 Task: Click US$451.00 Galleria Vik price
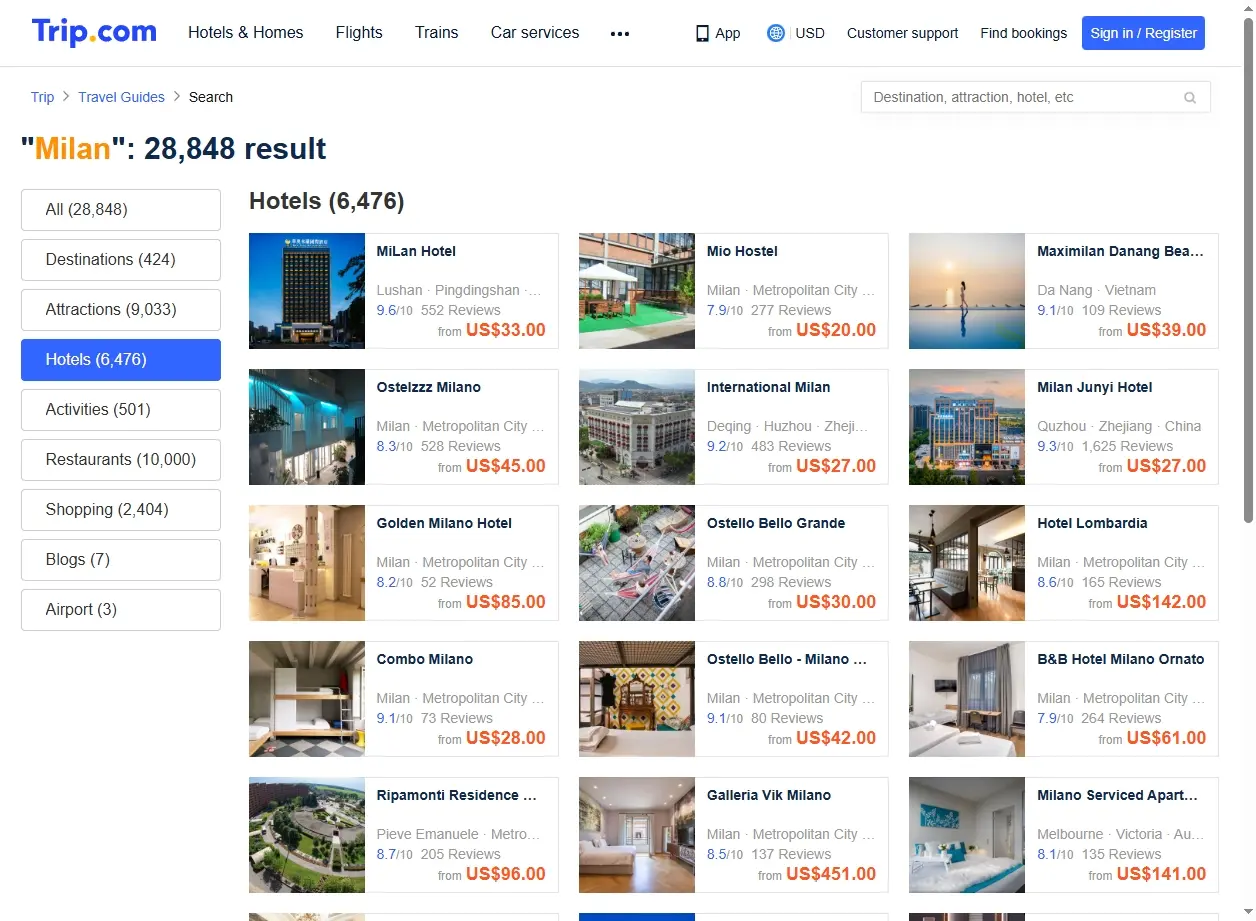[831, 874]
